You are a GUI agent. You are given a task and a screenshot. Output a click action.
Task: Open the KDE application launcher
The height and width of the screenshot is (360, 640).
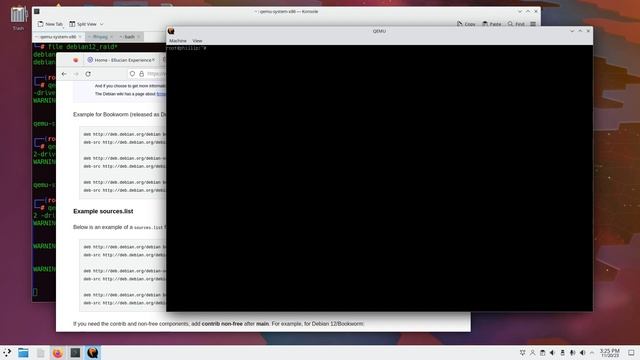point(7,353)
